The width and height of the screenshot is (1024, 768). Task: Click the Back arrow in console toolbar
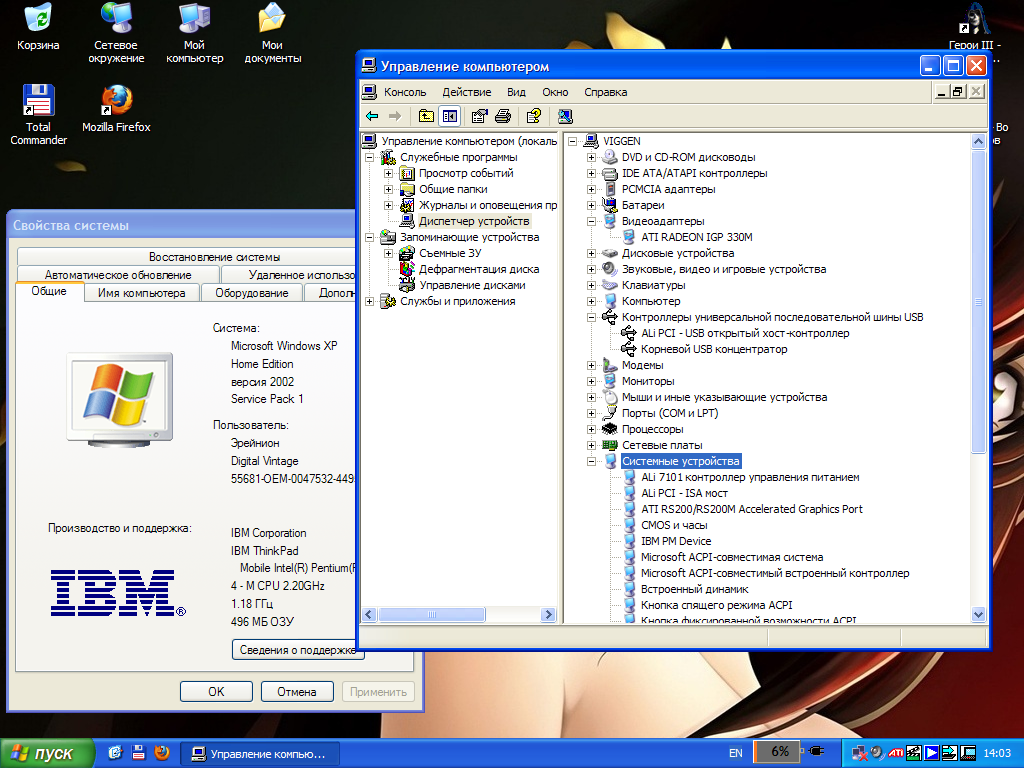click(x=372, y=116)
